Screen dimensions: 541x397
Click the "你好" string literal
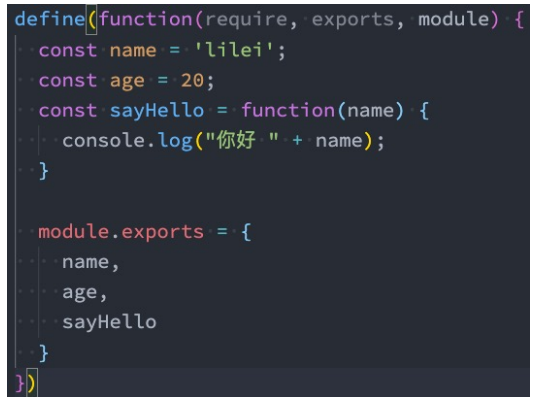[x=242, y=140]
